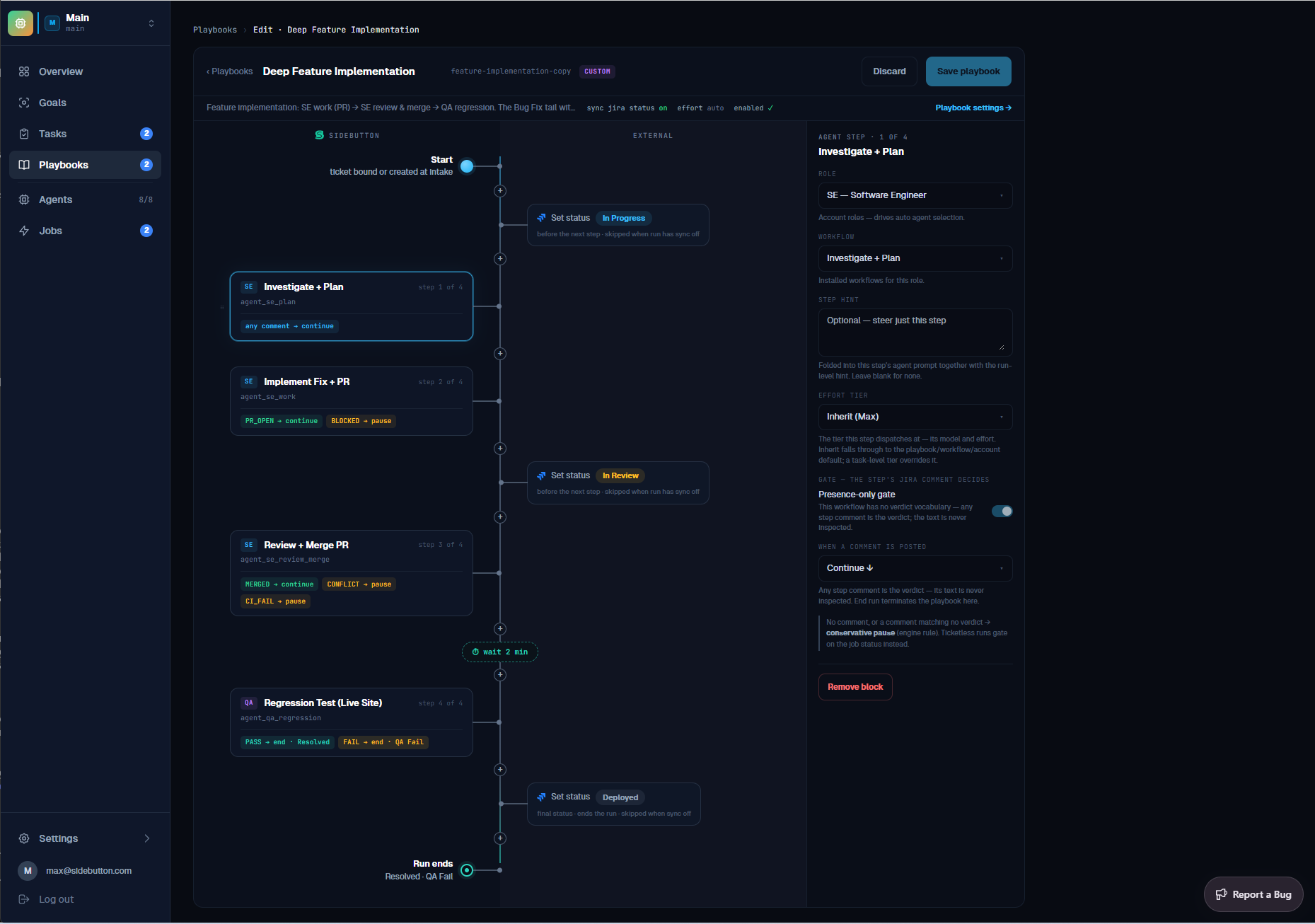Click the Deployed status badge

pyautogui.click(x=620, y=797)
